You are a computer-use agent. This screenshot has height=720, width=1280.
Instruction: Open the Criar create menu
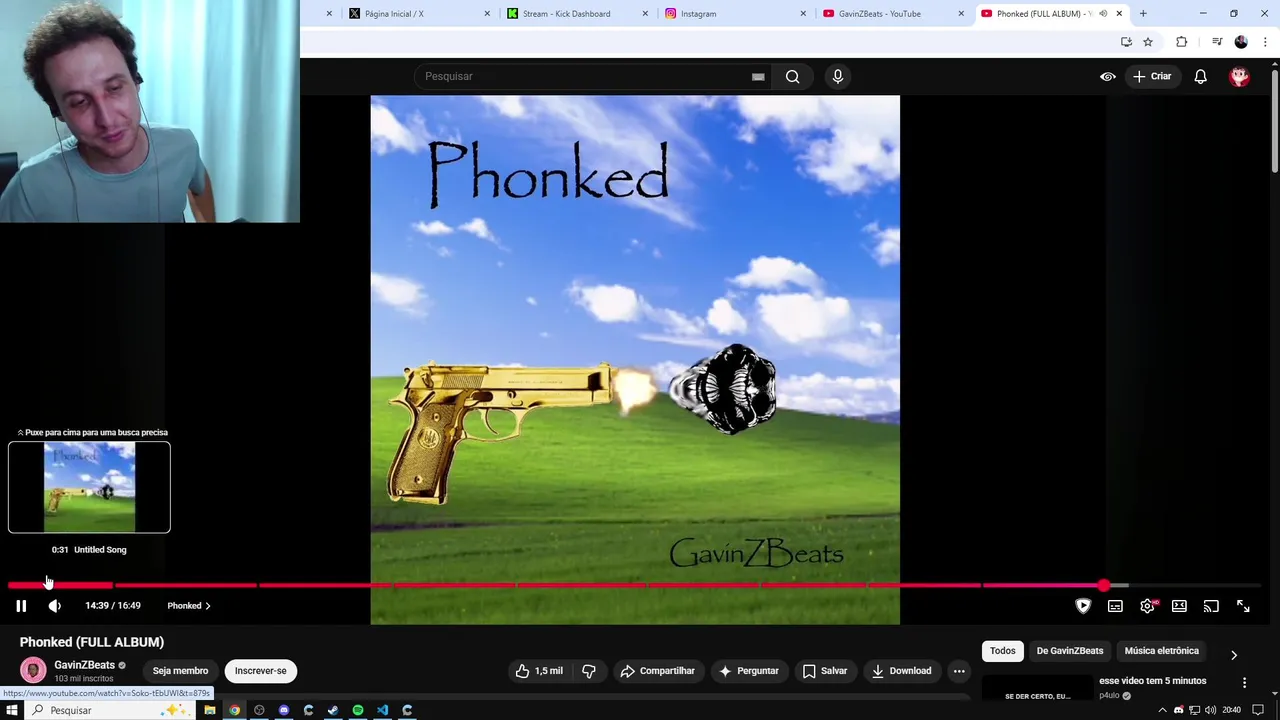[x=1151, y=76]
